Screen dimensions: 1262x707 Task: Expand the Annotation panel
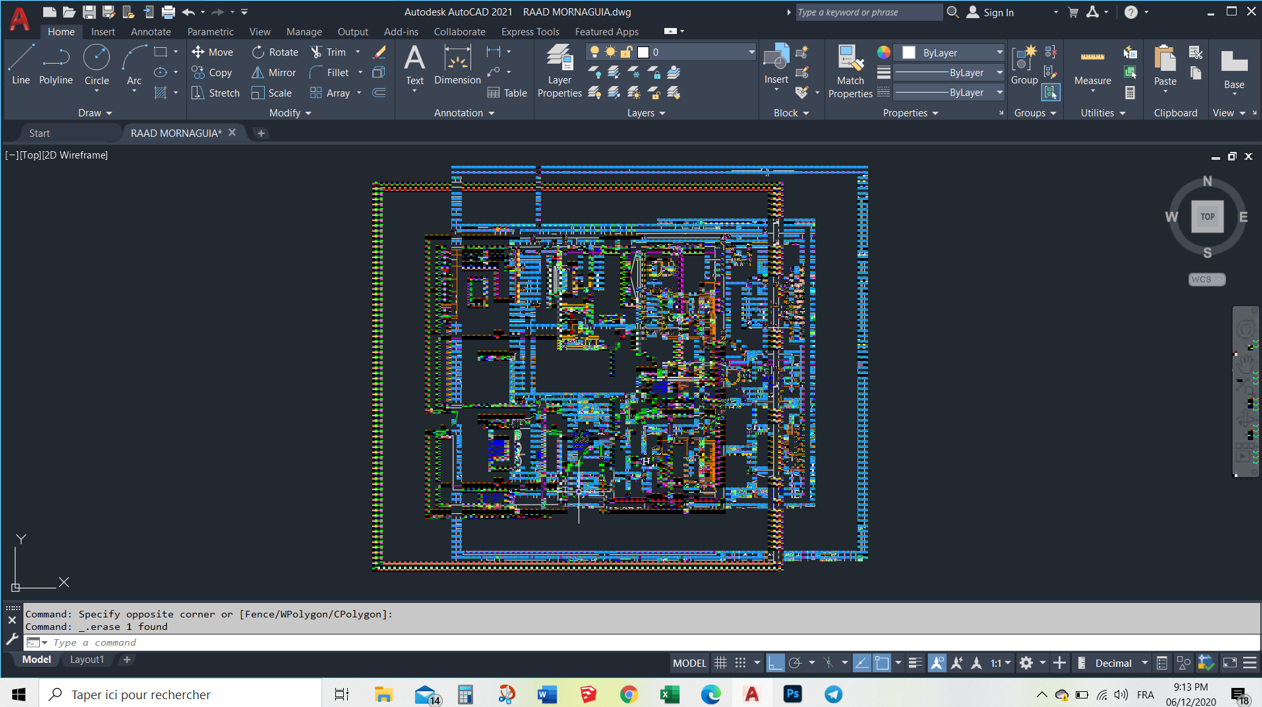[464, 113]
